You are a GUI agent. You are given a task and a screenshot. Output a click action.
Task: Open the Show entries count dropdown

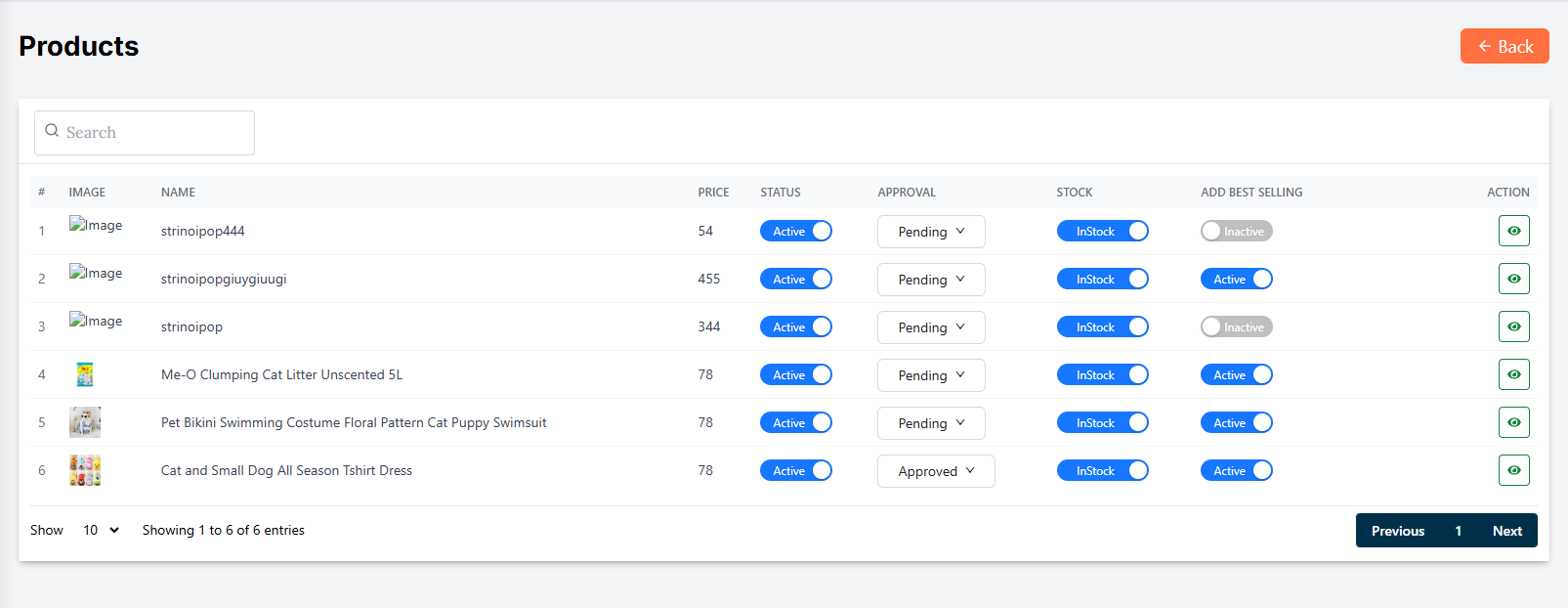coord(100,530)
